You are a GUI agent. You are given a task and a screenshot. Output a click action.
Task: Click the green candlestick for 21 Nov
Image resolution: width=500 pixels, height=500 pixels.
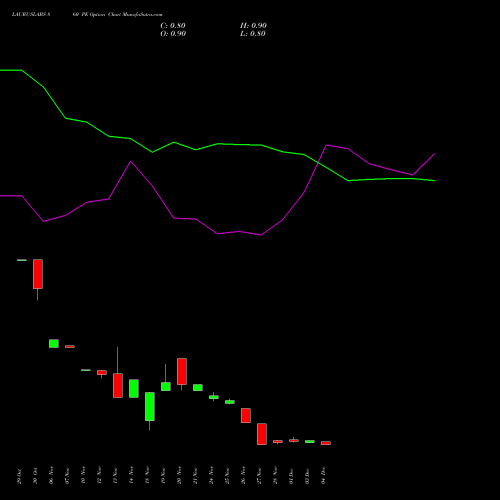198,388
